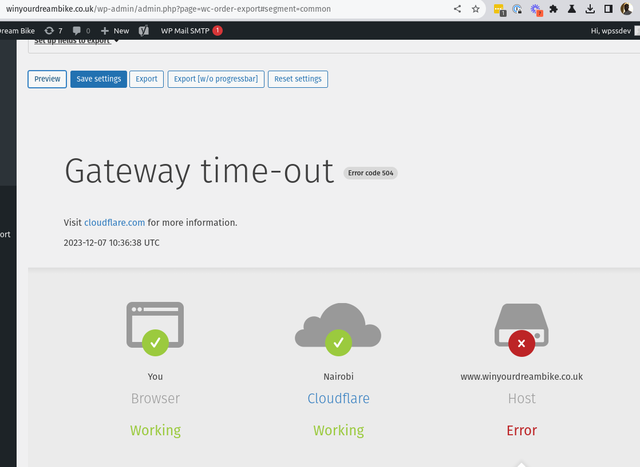Click the red Error status text
This screenshot has width=640, height=467.
click(522, 430)
